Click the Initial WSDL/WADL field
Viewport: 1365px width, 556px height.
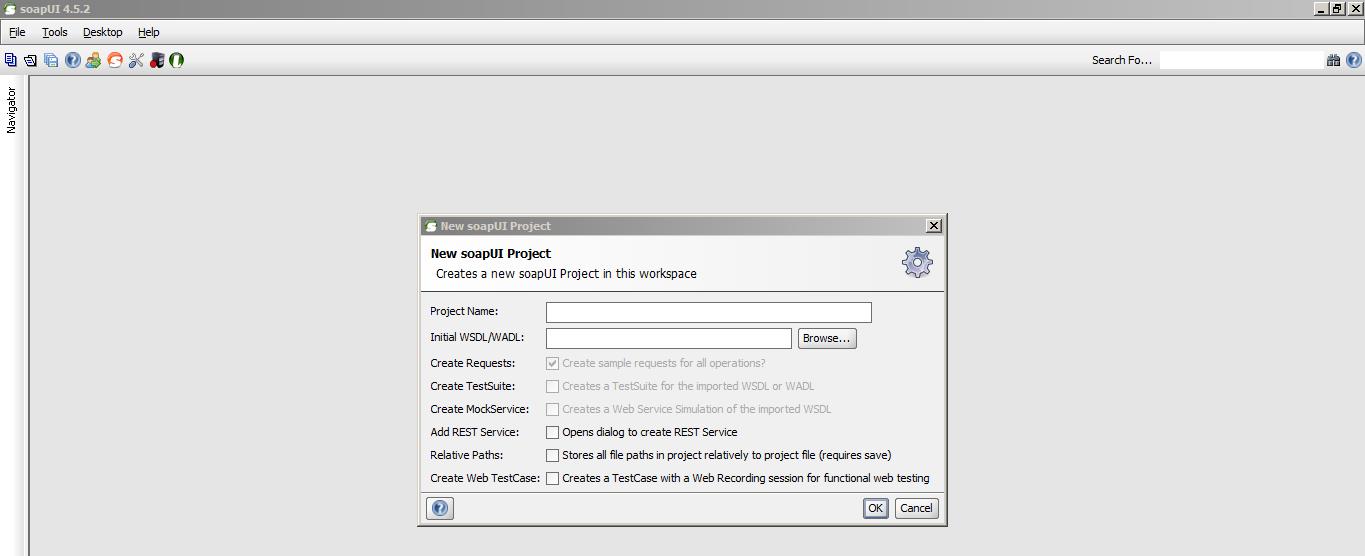[x=669, y=338]
